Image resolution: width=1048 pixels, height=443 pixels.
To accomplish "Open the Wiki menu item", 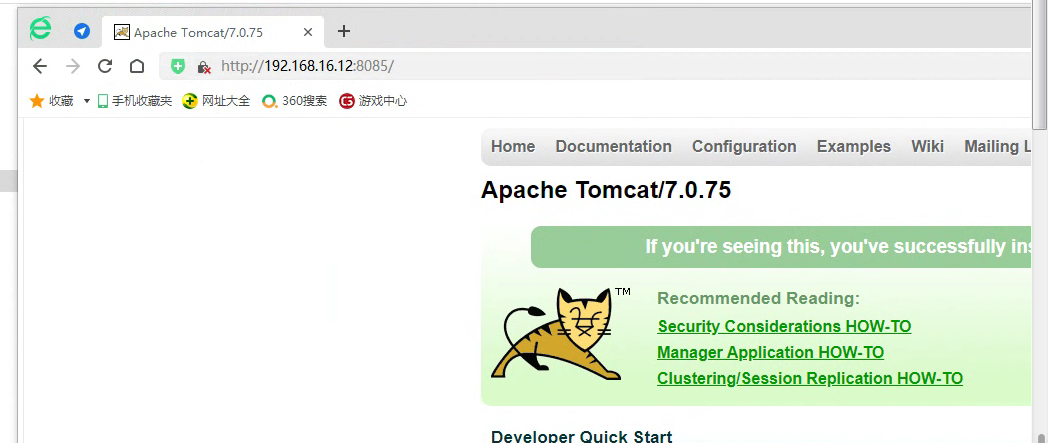I will (x=928, y=146).
